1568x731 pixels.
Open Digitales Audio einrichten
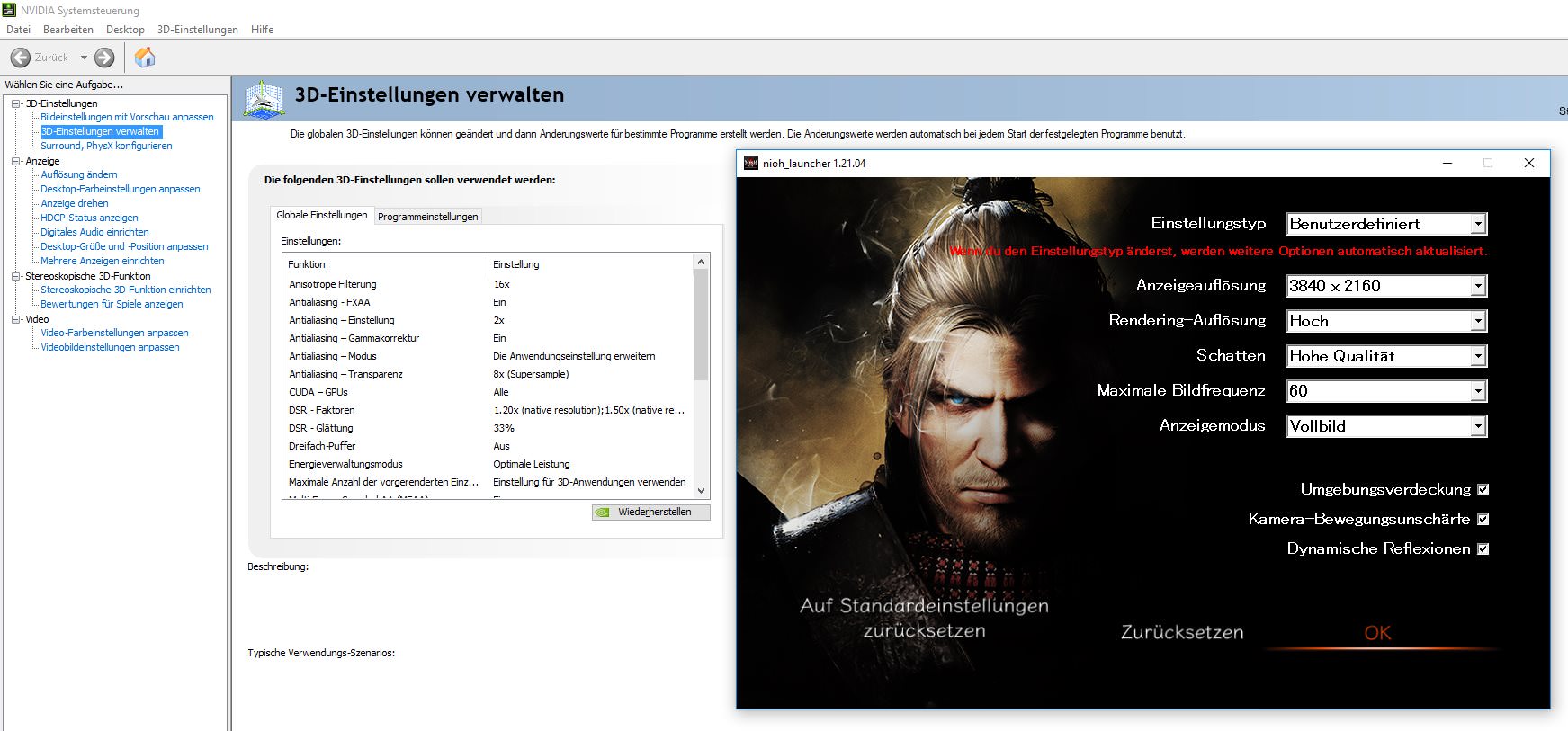pyautogui.click(x=94, y=232)
